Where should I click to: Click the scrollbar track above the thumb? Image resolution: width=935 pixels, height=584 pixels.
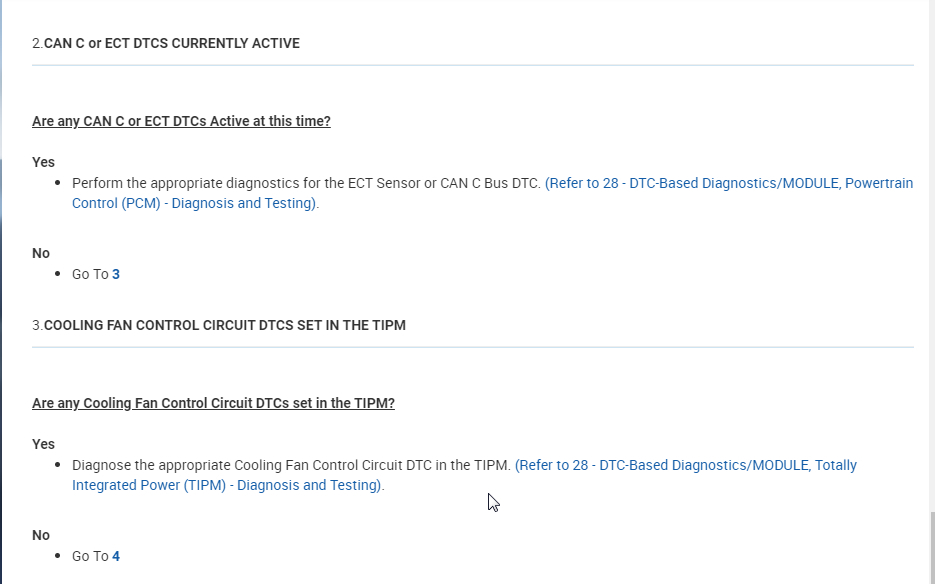[x=929, y=250]
